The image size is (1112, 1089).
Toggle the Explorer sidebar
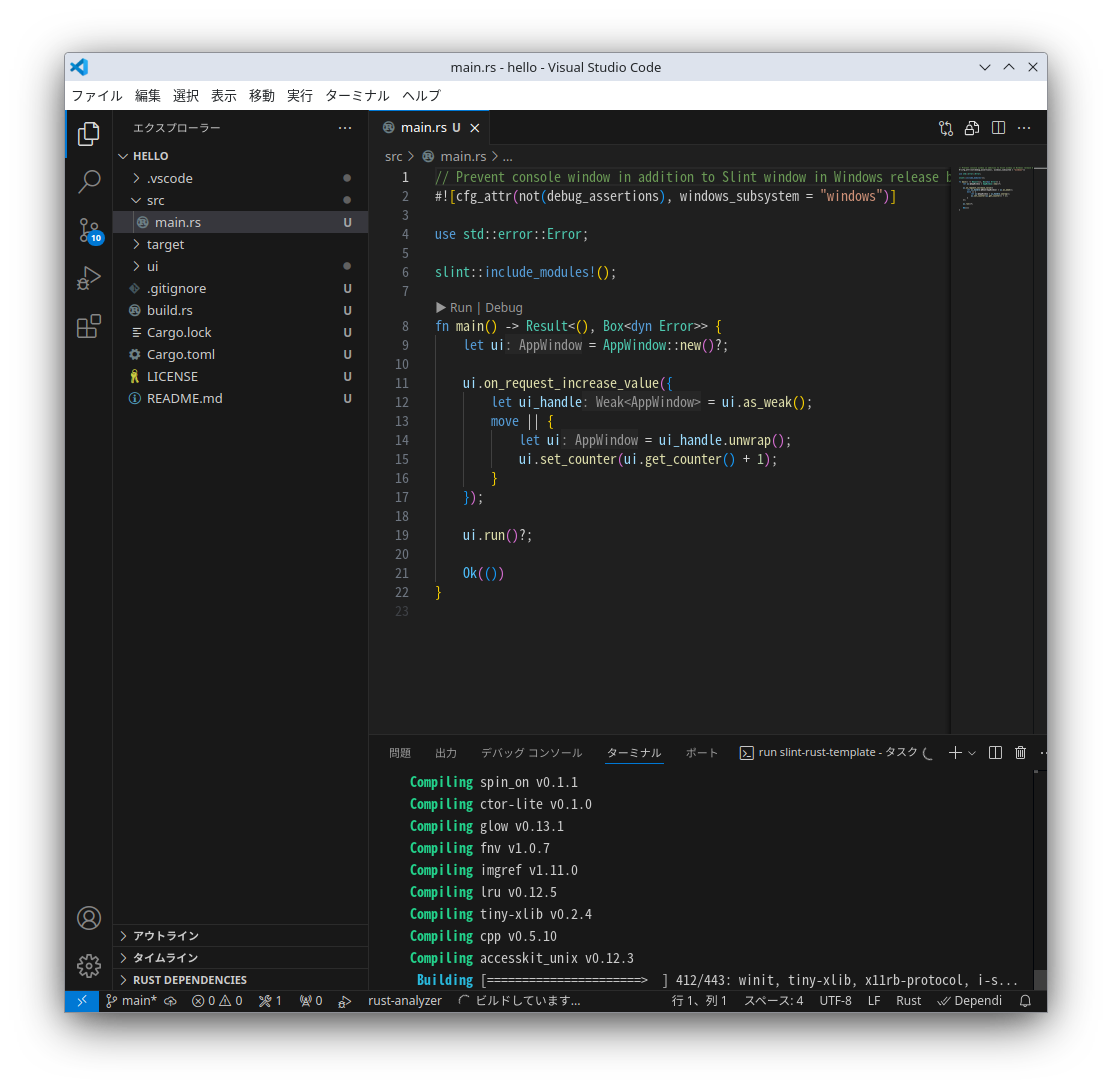pos(89,133)
